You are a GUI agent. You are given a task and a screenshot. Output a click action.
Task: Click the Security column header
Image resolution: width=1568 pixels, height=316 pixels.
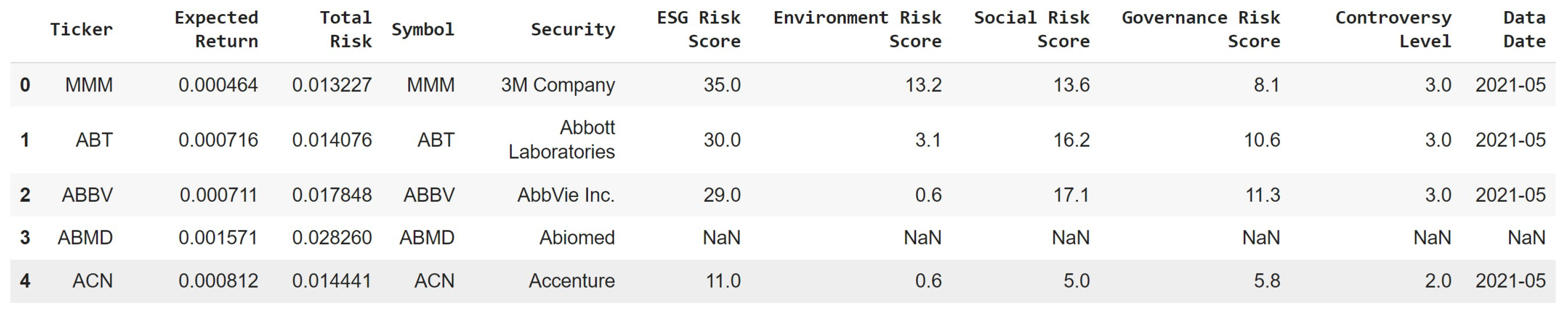click(572, 29)
